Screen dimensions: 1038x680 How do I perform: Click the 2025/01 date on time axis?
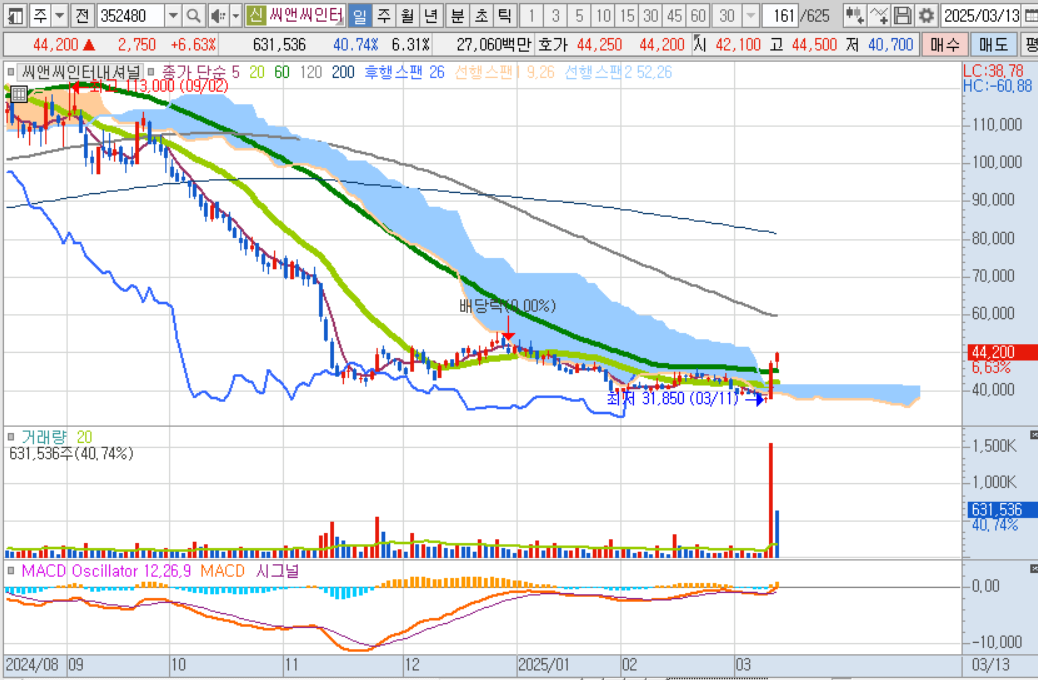pos(543,665)
